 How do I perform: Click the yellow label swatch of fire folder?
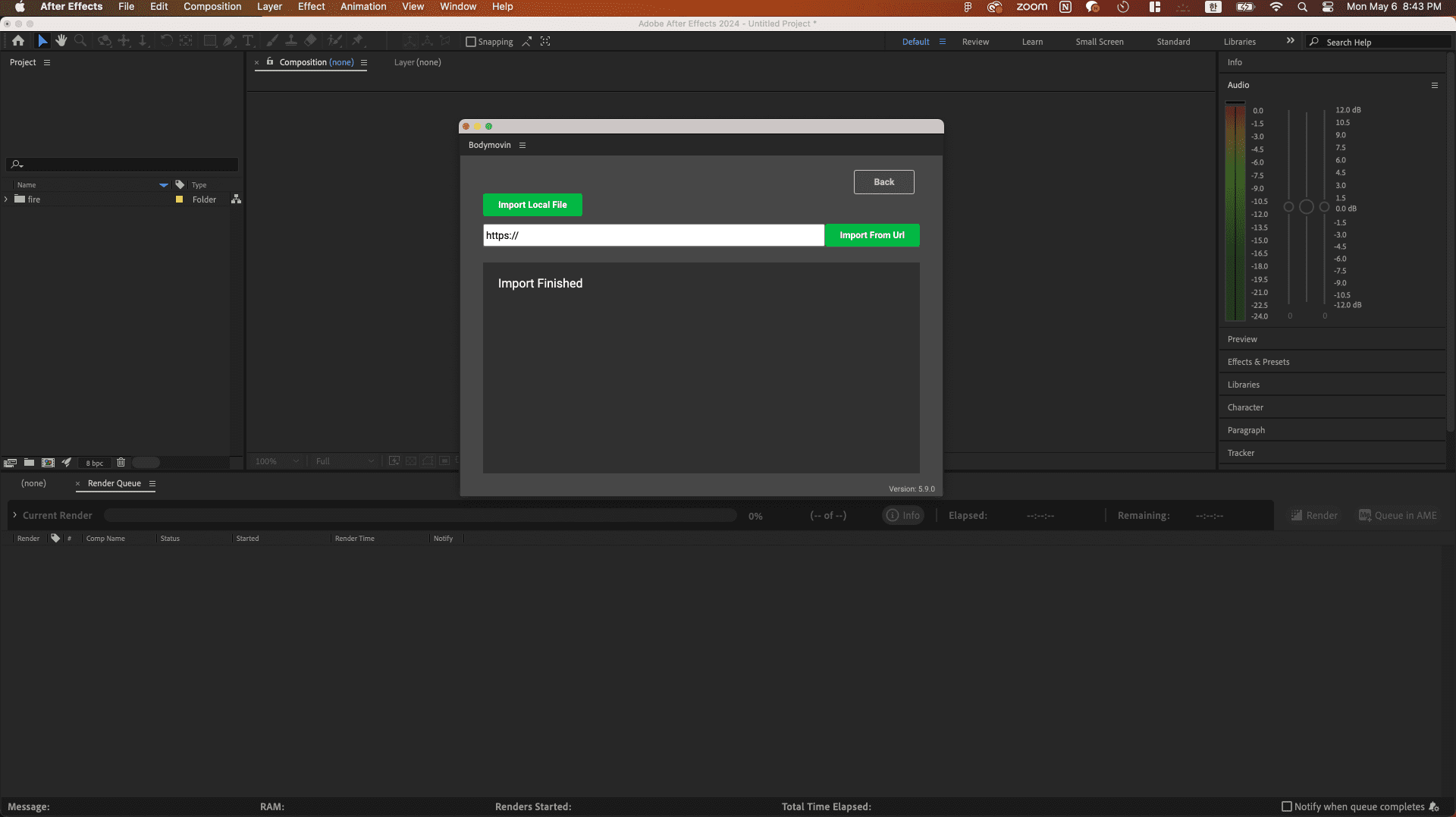click(180, 200)
